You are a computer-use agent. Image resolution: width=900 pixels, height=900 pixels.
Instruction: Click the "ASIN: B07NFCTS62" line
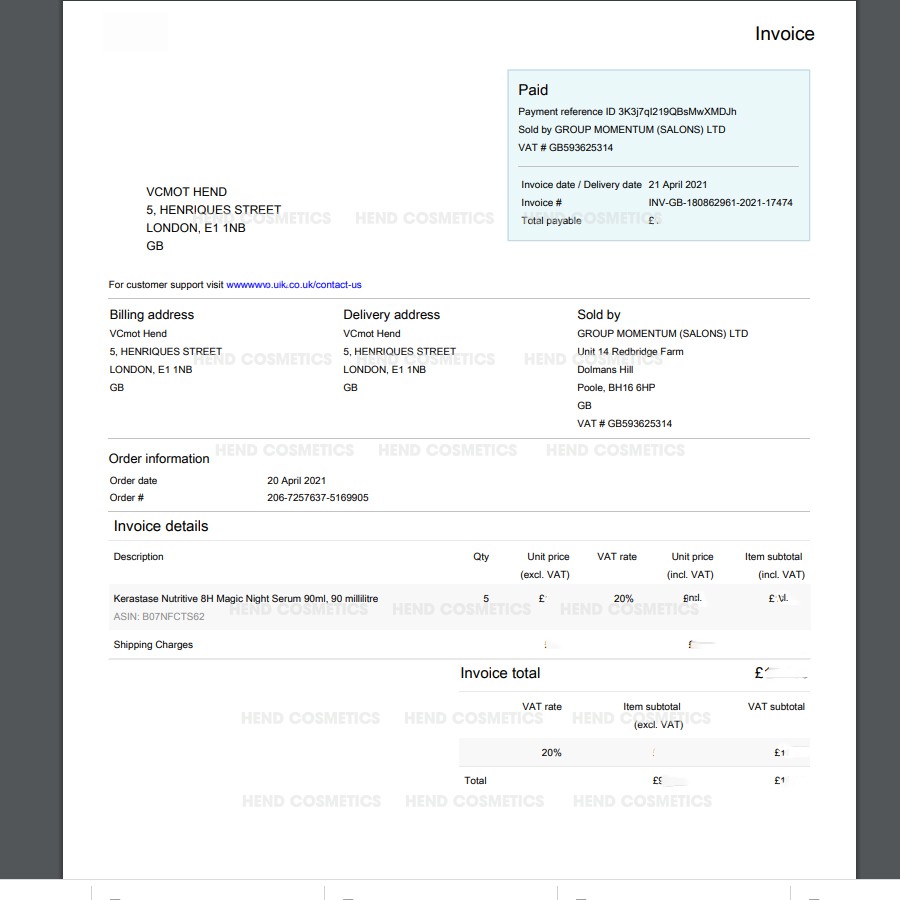coord(159,616)
